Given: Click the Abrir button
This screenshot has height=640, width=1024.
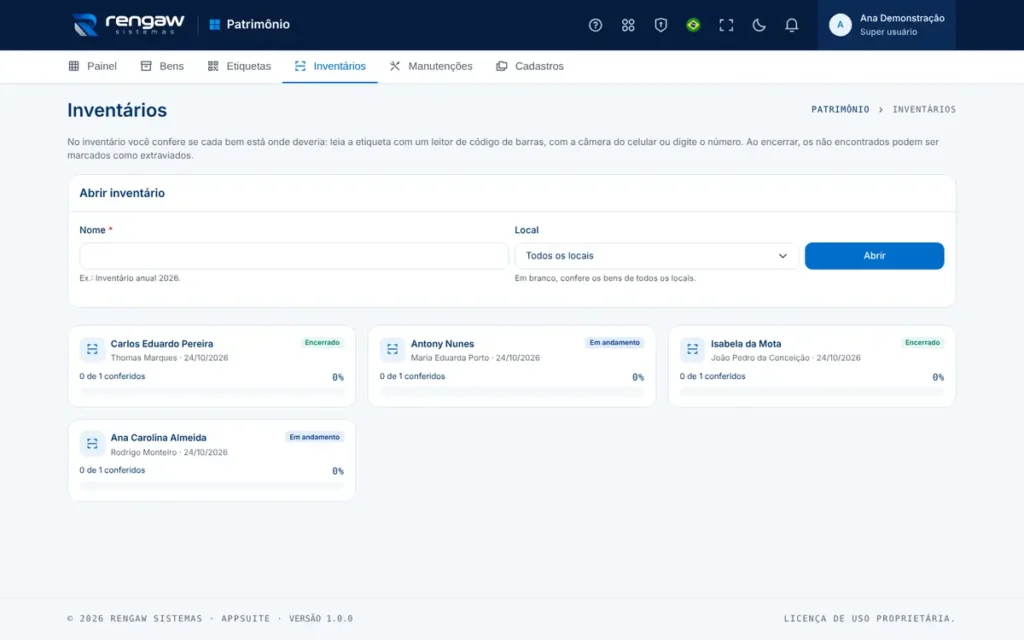Looking at the screenshot, I should click(x=874, y=256).
